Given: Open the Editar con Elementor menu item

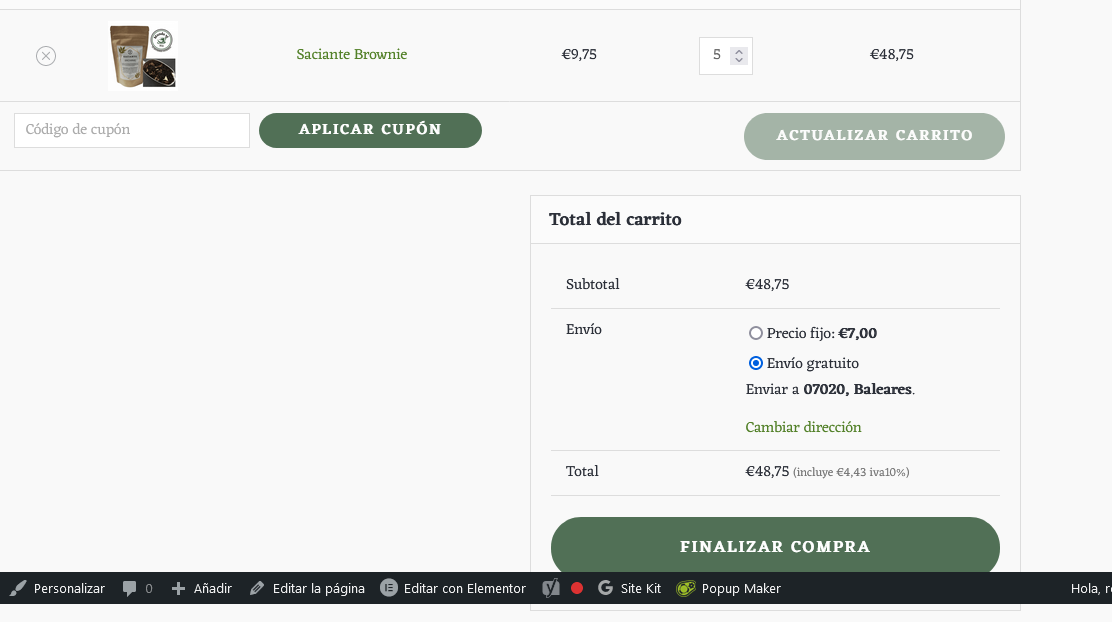Looking at the screenshot, I should click(453, 588).
